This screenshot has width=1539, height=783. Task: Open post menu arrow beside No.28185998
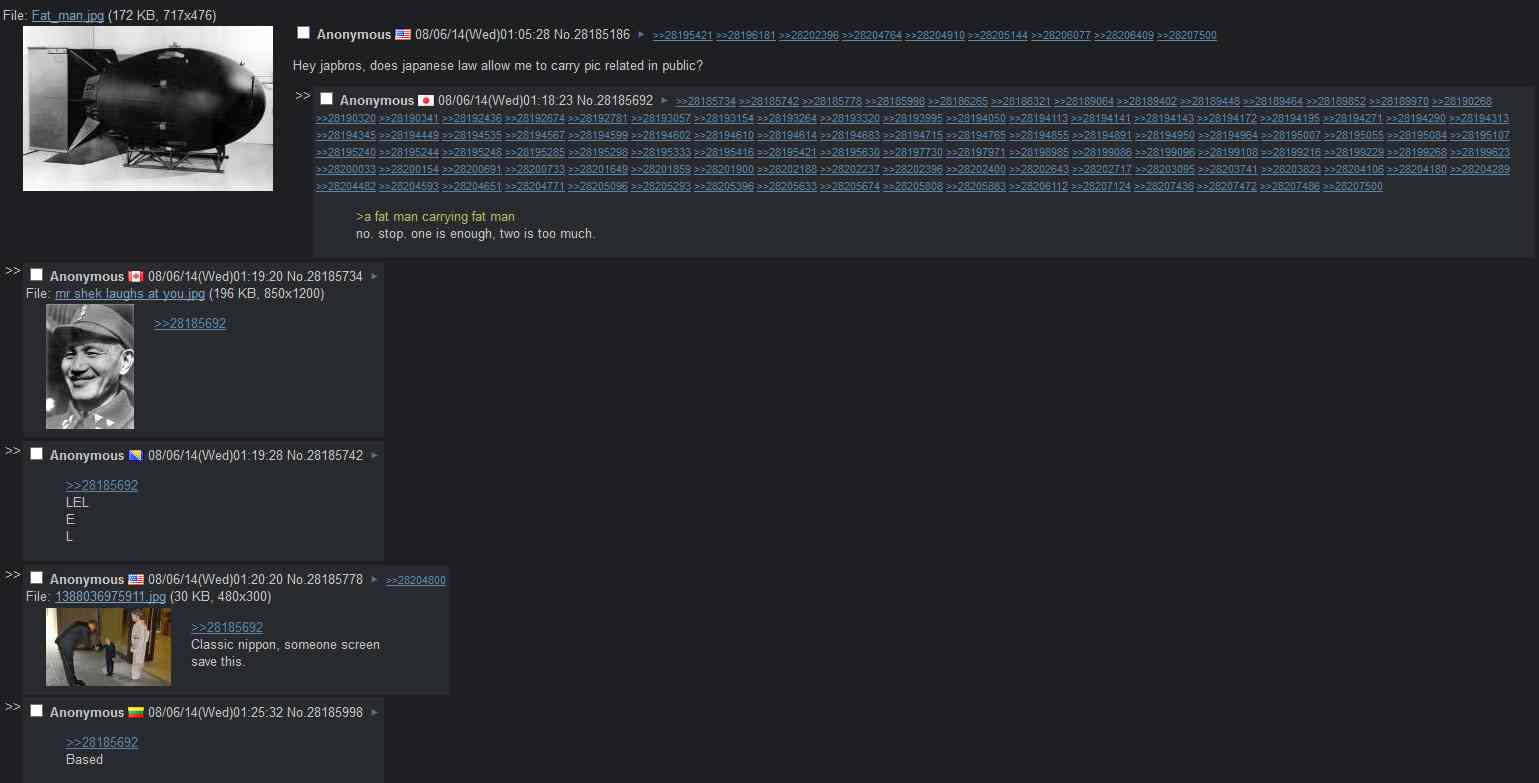click(x=374, y=713)
